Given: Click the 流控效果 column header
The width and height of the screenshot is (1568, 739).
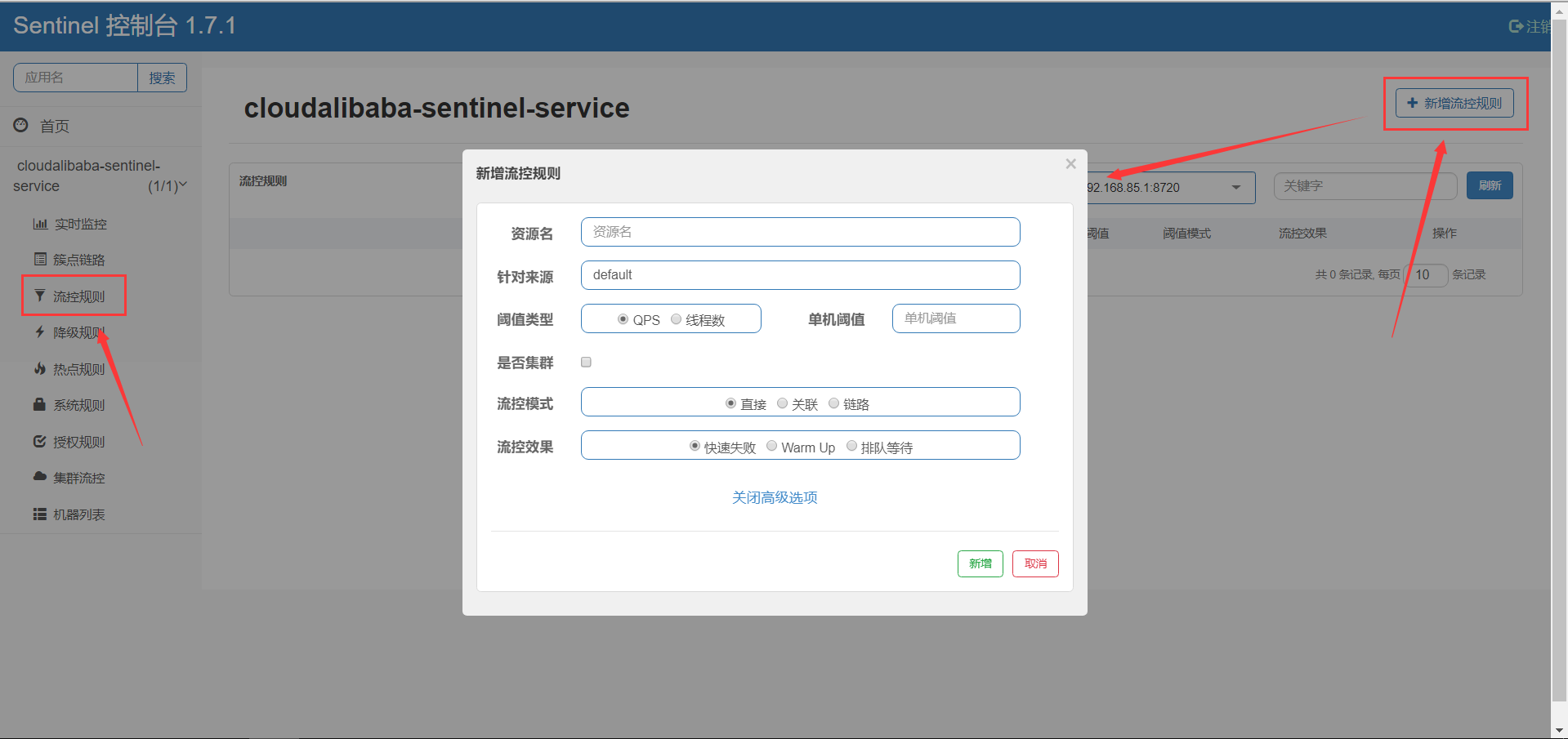Looking at the screenshot, I should (x=1302, y=234).
